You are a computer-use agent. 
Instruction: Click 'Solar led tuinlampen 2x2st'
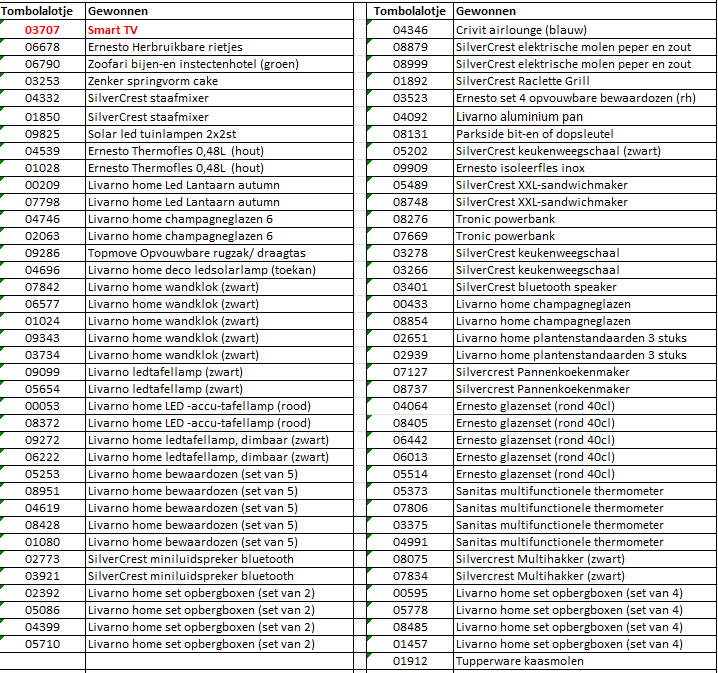[162, 134]
